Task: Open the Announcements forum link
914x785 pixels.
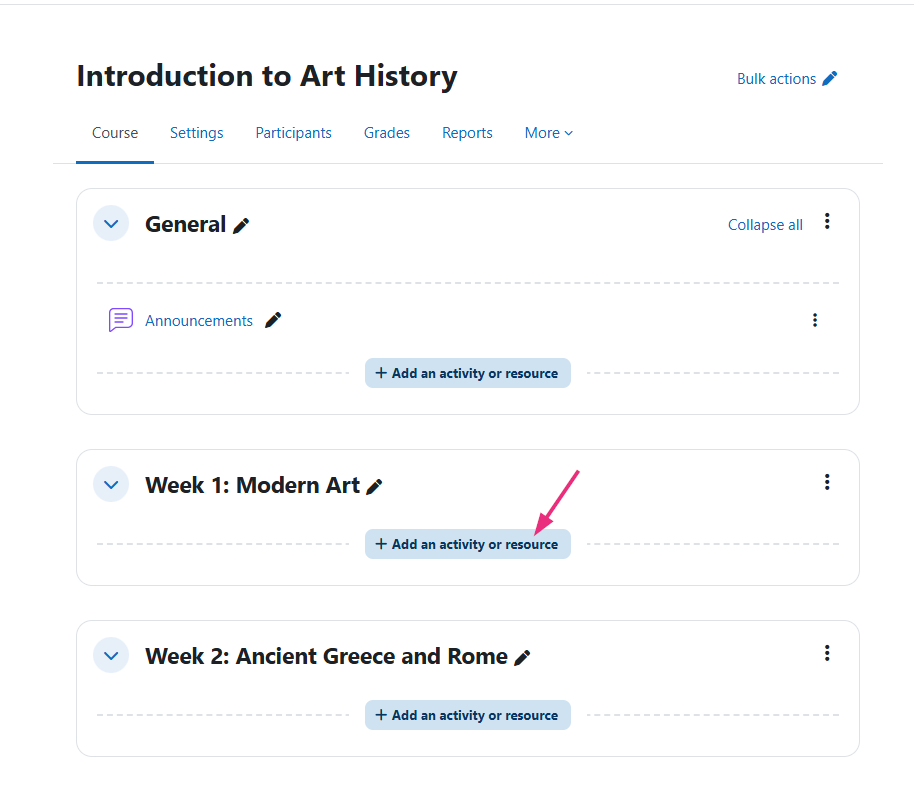Action: [199, 321]
